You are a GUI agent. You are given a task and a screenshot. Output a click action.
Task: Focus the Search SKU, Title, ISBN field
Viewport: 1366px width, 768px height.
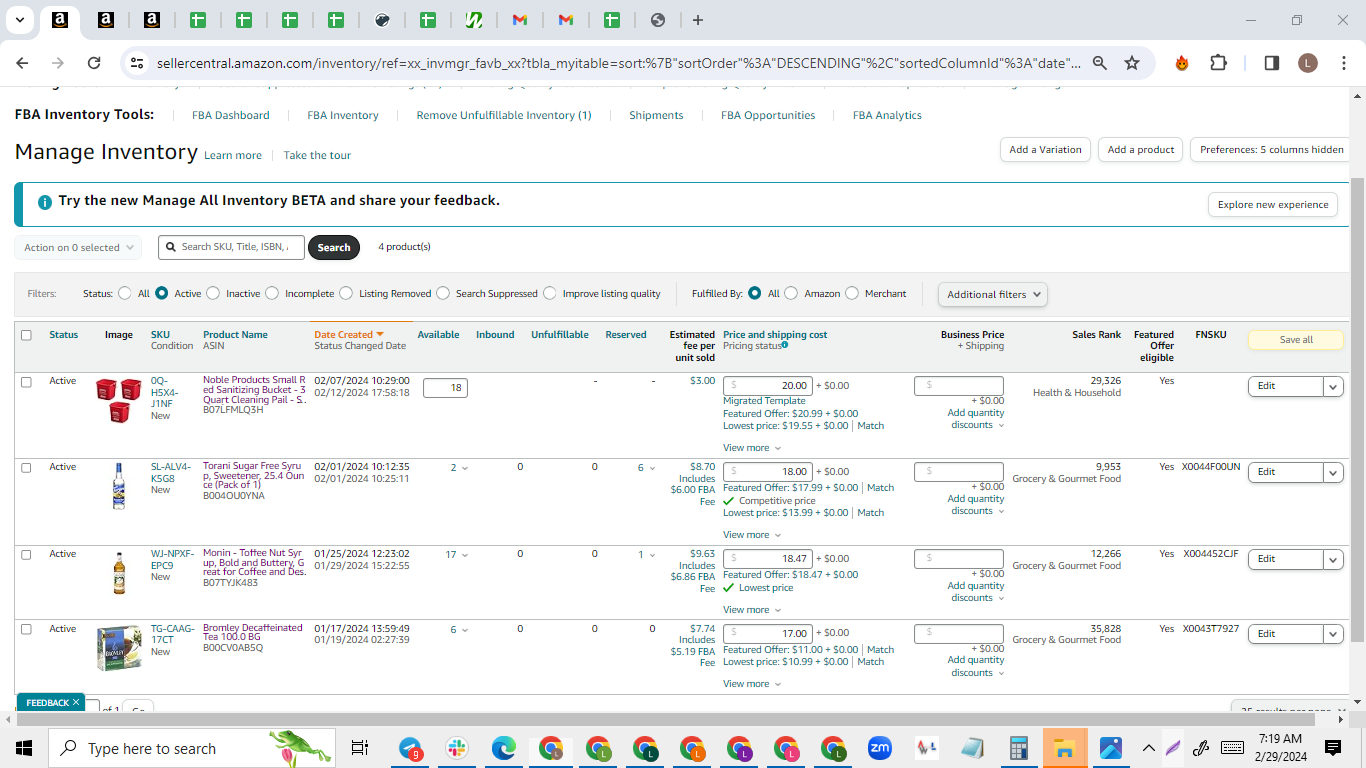pyautogui.click(x=231, y=248)
